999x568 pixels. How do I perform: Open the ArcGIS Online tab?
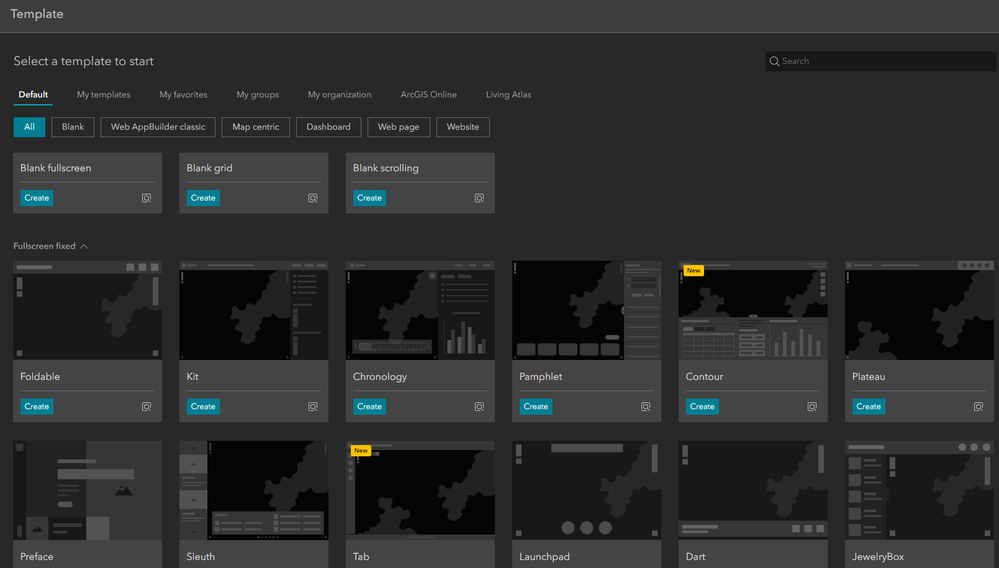pos(429,94)
